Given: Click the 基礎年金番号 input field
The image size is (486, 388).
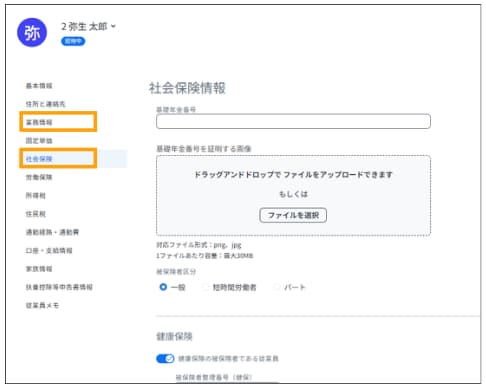Looking at the screenshot, I should pos(293,121).
